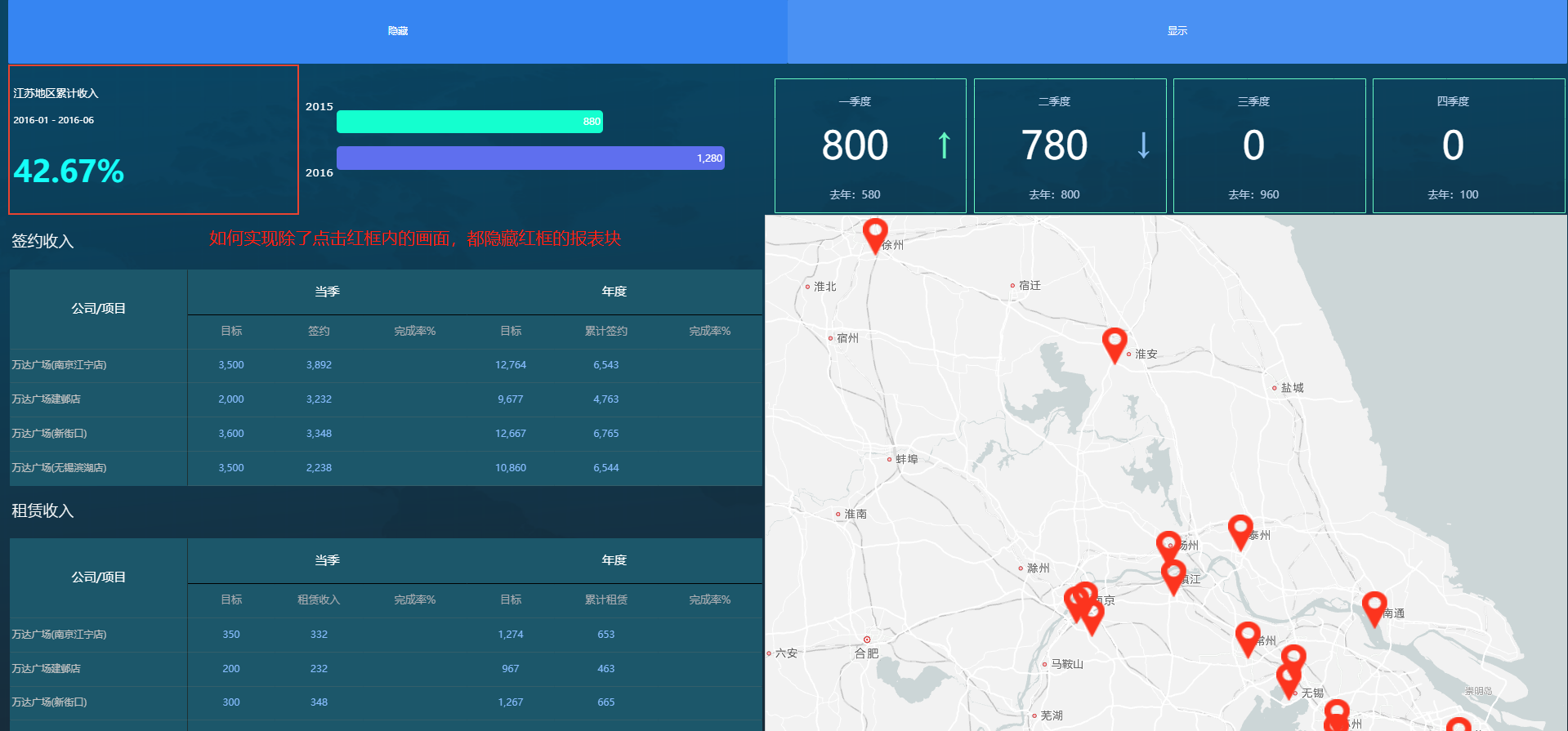Click the 合肥 city label on map

point(867,653)
